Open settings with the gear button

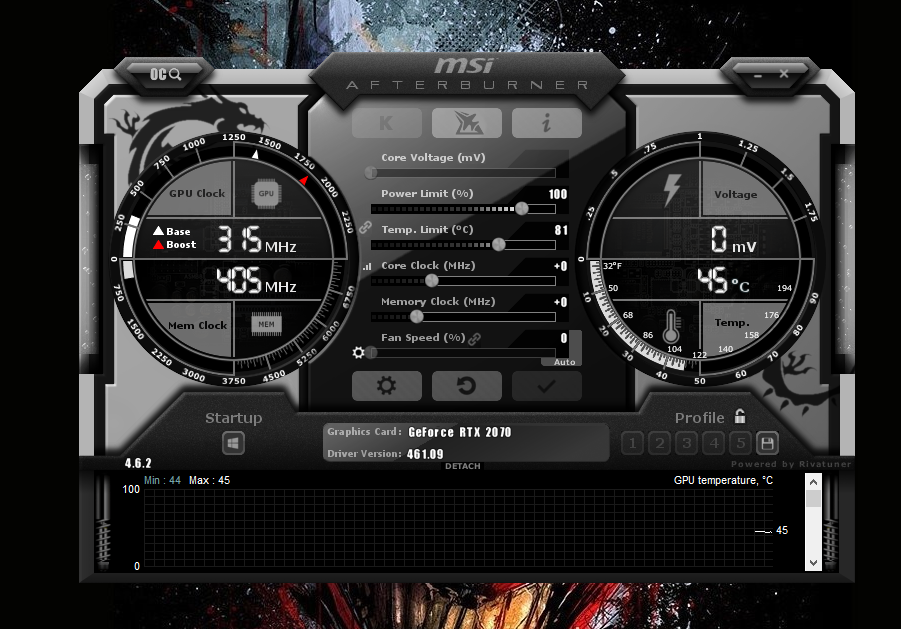pos(387,385)
